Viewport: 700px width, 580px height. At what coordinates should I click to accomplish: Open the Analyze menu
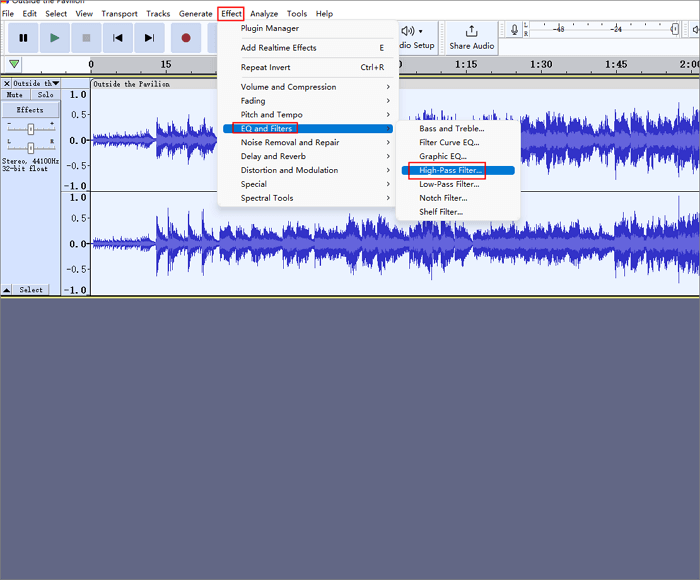coord(264,14)
